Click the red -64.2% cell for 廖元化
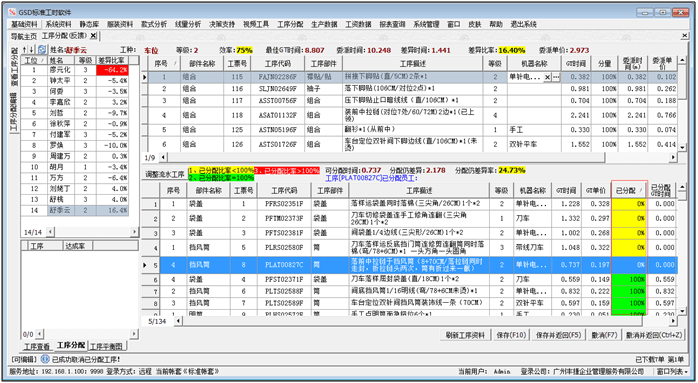 (112, 70)
